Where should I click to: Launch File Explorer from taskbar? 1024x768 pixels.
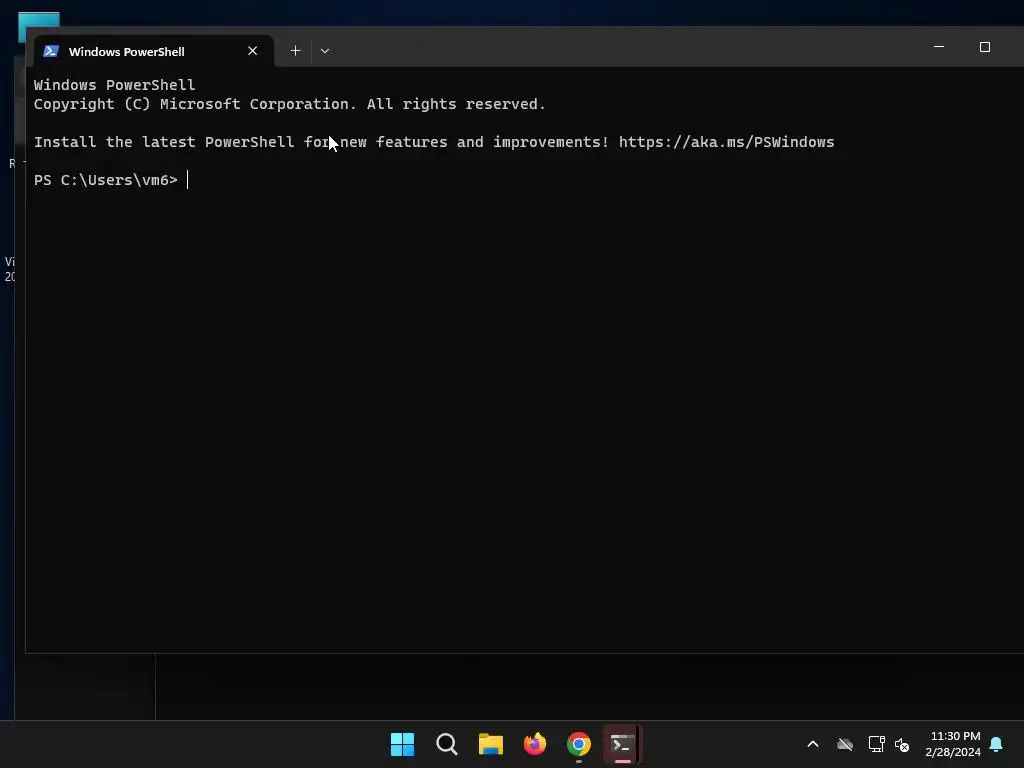tap(490, 744)
